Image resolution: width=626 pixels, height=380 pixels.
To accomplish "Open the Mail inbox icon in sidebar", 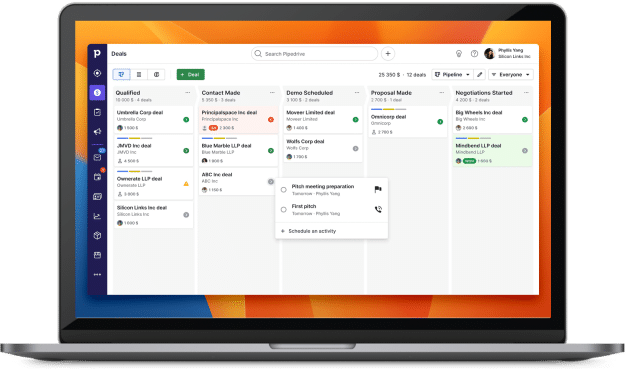I will [x=97, y=157].
